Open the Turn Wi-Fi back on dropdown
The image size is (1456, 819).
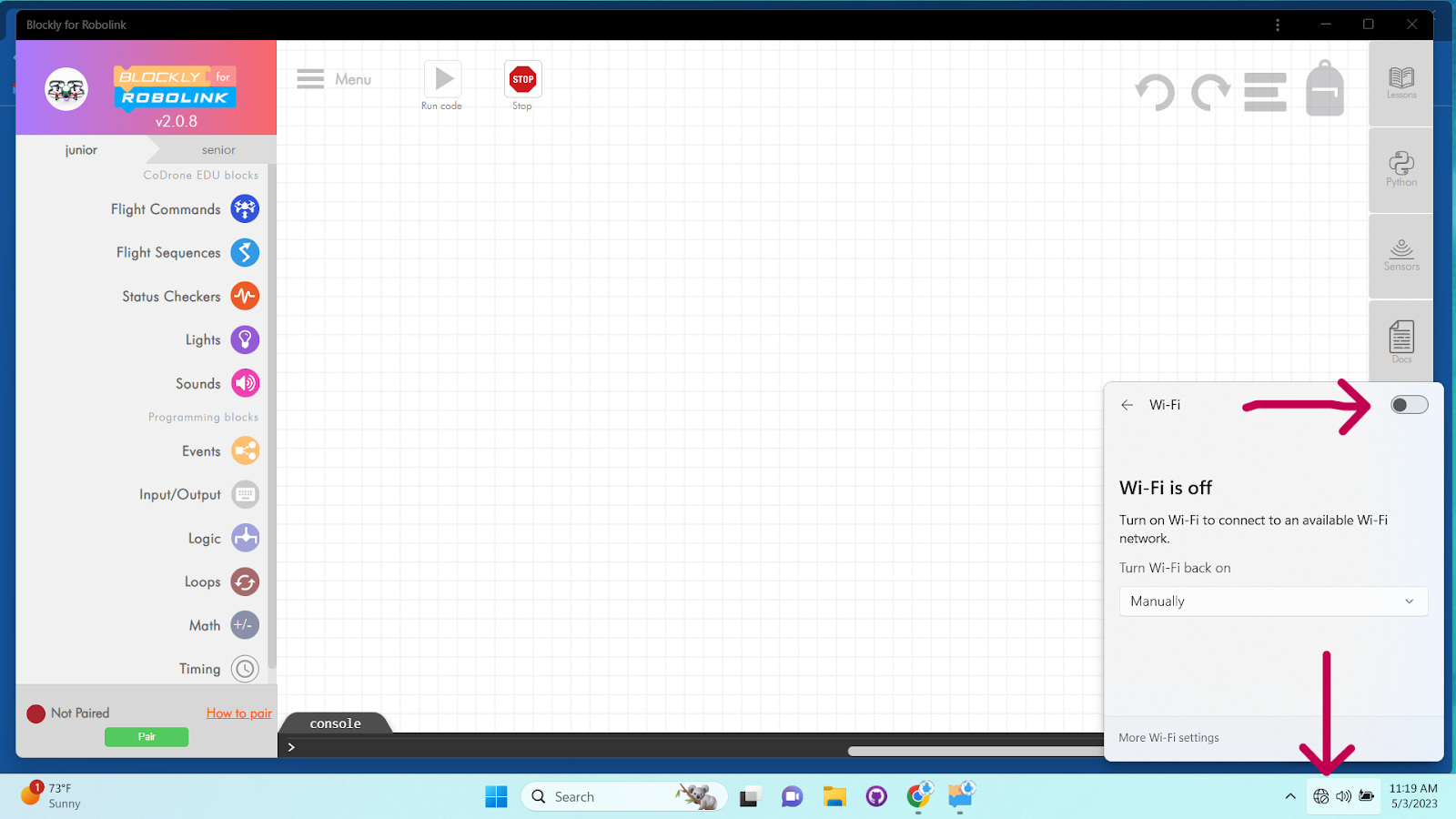point(1273,602)
